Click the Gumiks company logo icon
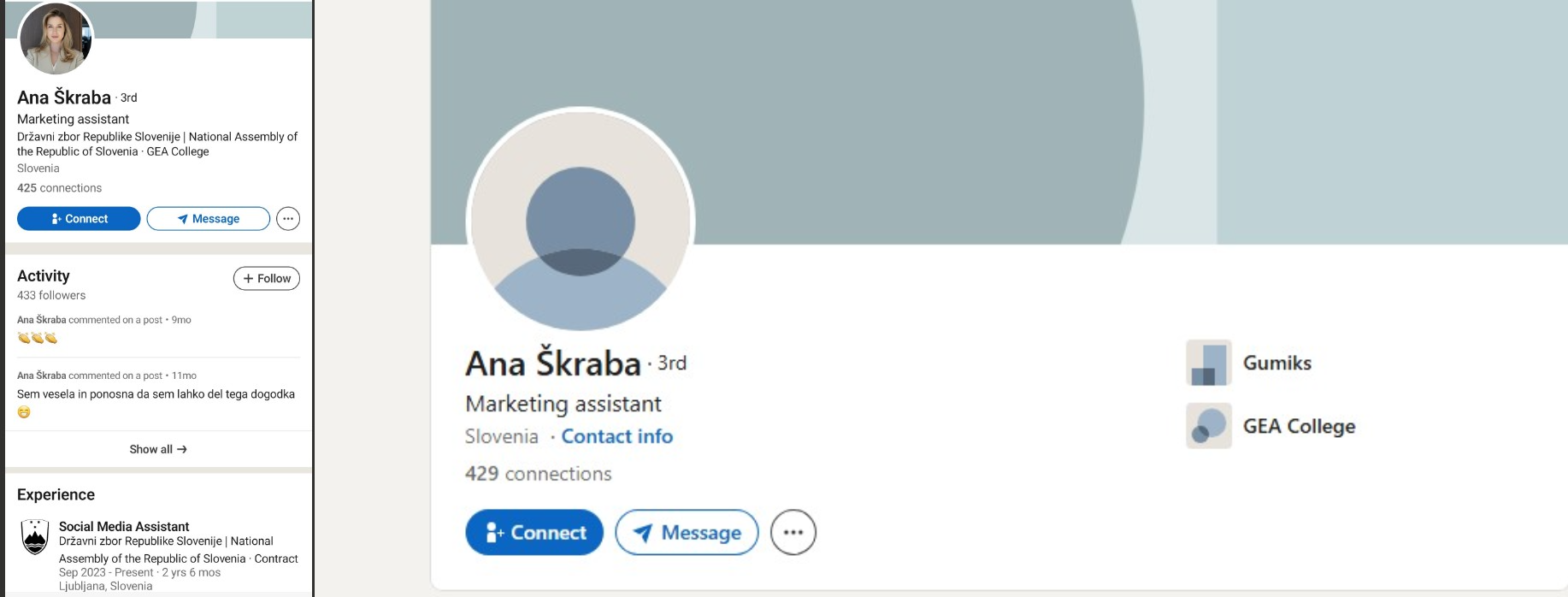Screen dimensions: 1568x597 point(1209,363)
